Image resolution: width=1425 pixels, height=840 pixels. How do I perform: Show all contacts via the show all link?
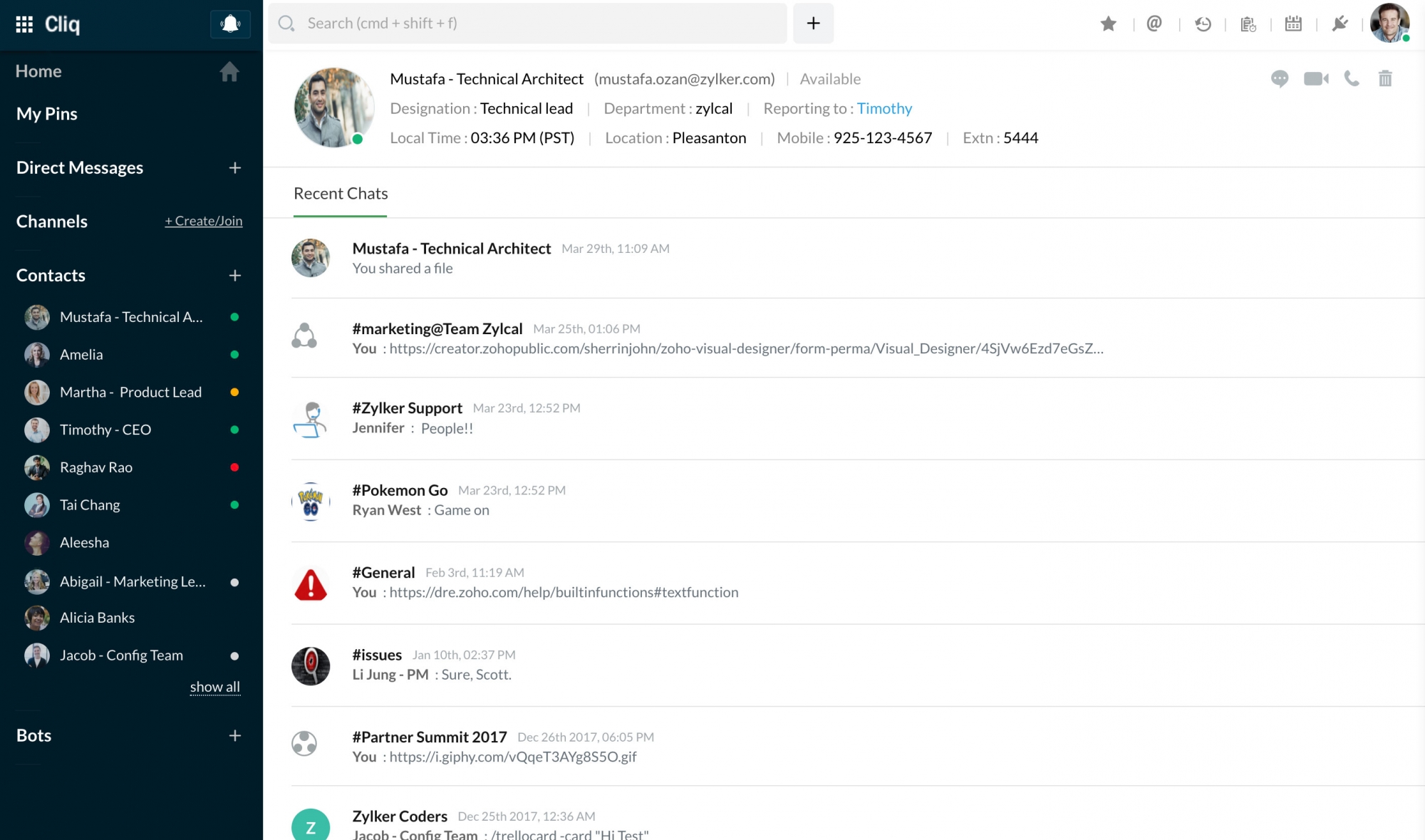point(215,686)
